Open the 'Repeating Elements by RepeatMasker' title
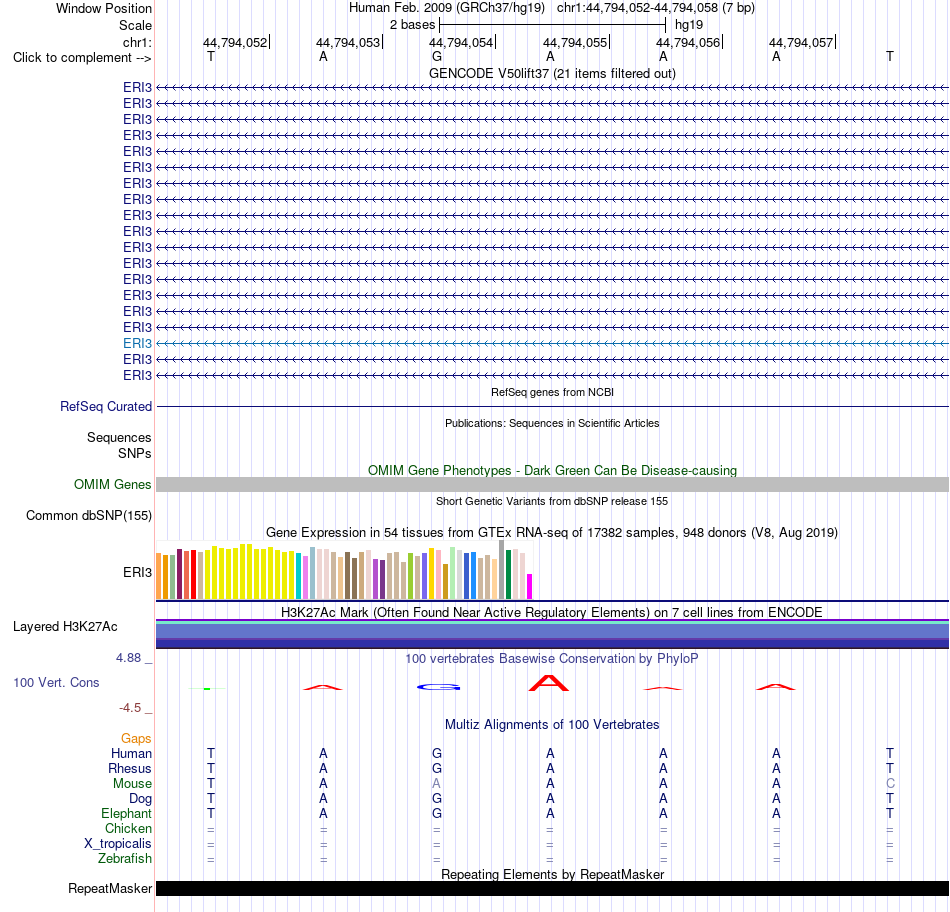 pyautogui.click(x=552, y=874)
